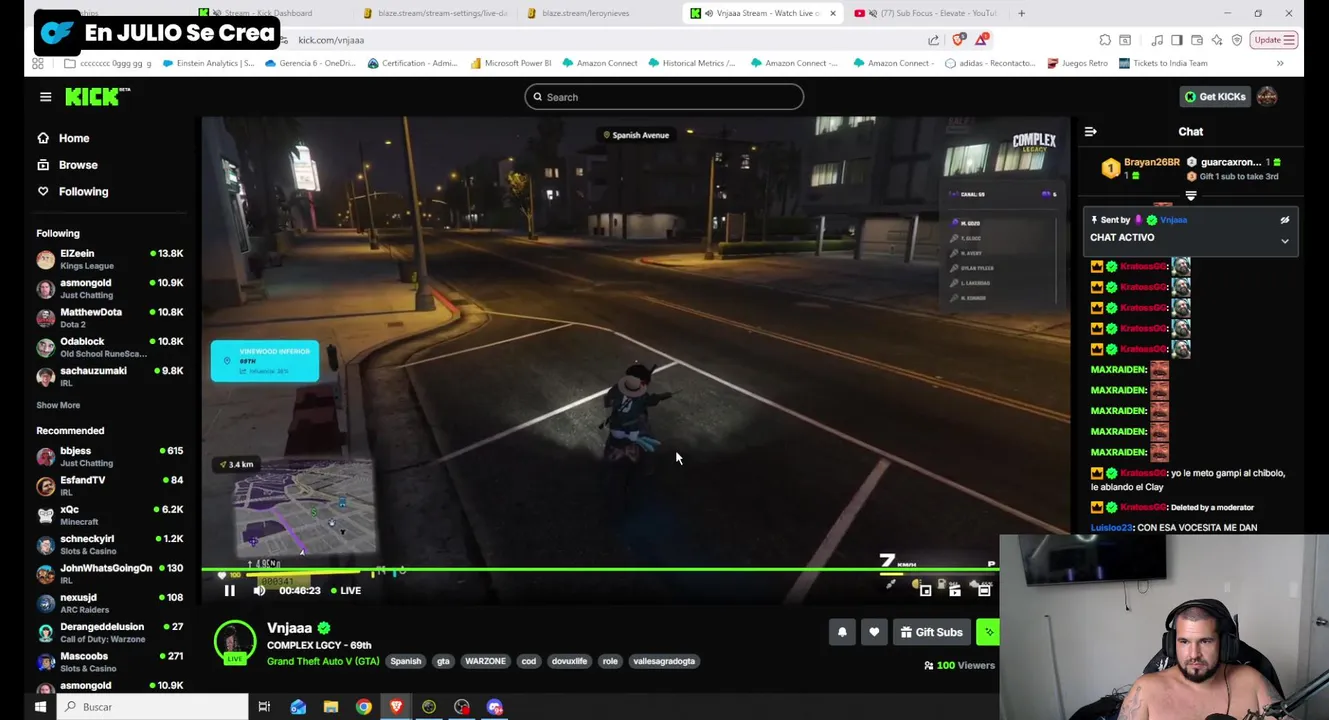Select the vallesagradogta tag
Image resolution: width=1329 pixels, height=720 pixels.
[x=664, y=661]
